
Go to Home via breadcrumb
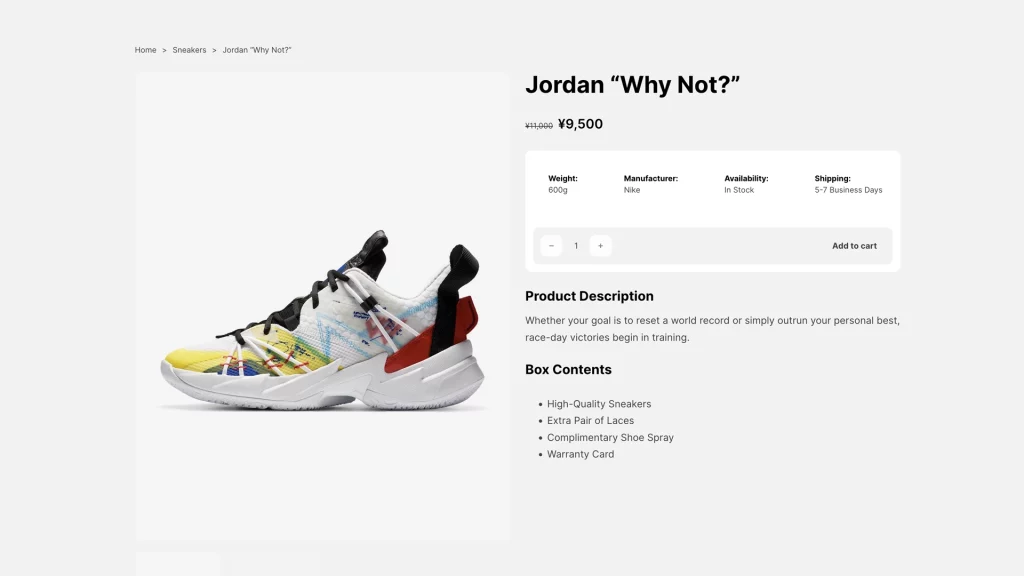coord(146,50)
